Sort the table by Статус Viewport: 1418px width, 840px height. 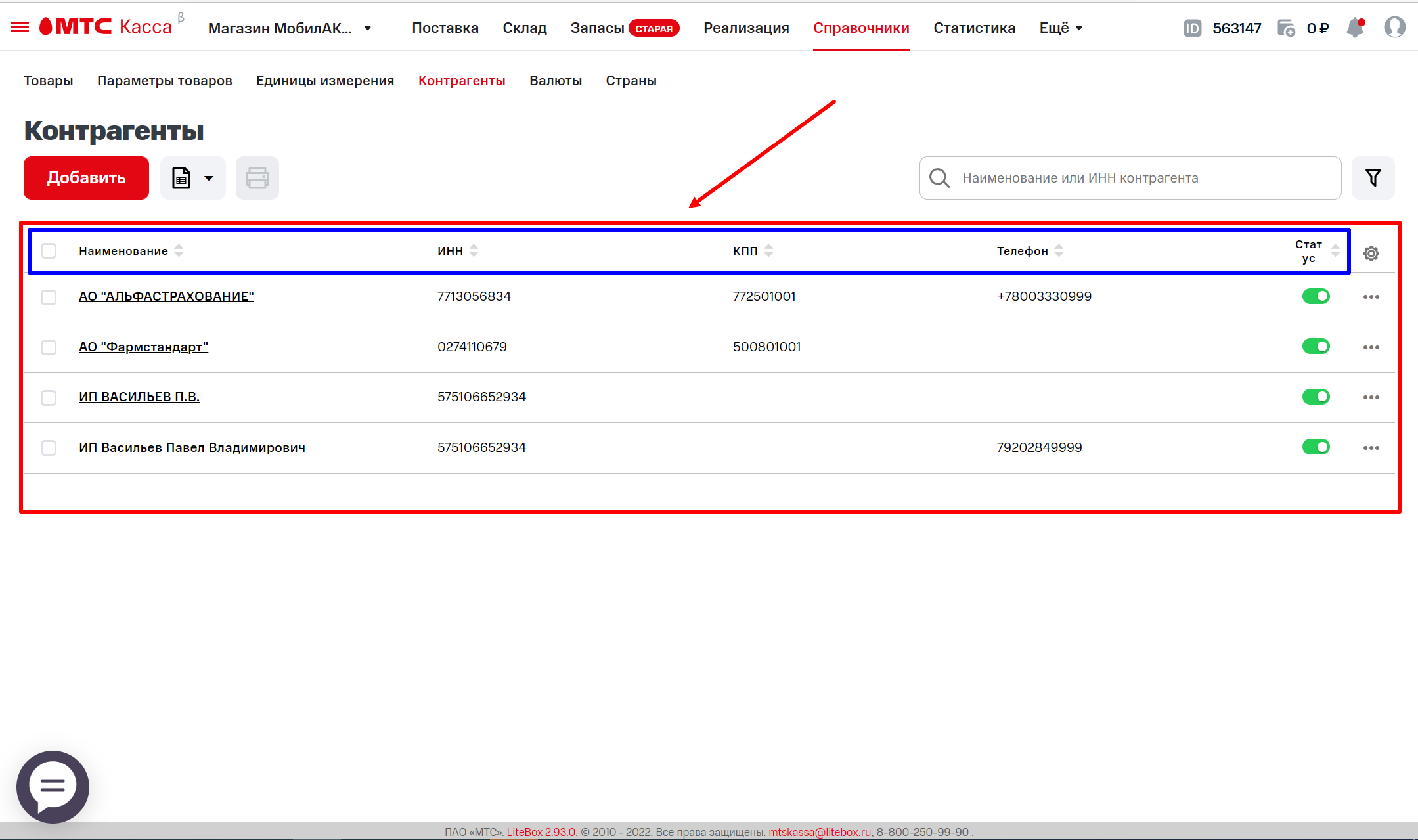coord(1335,251)
